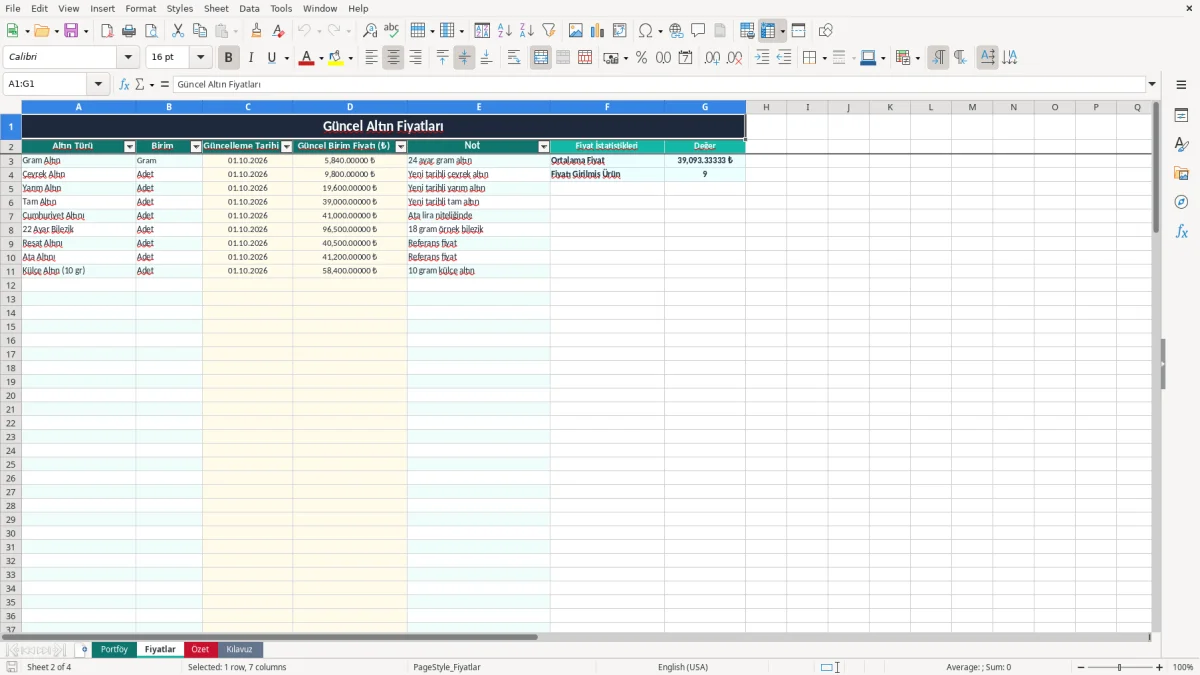
Task: Open the font size dropdown
Action: pos(200,58)
